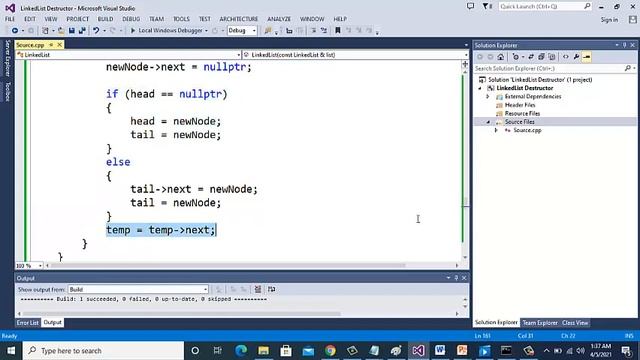The width and height of the screenshot is (640, 360).
Task: Open Microsoft Edge from the taskbar
Action: [241, 351]
